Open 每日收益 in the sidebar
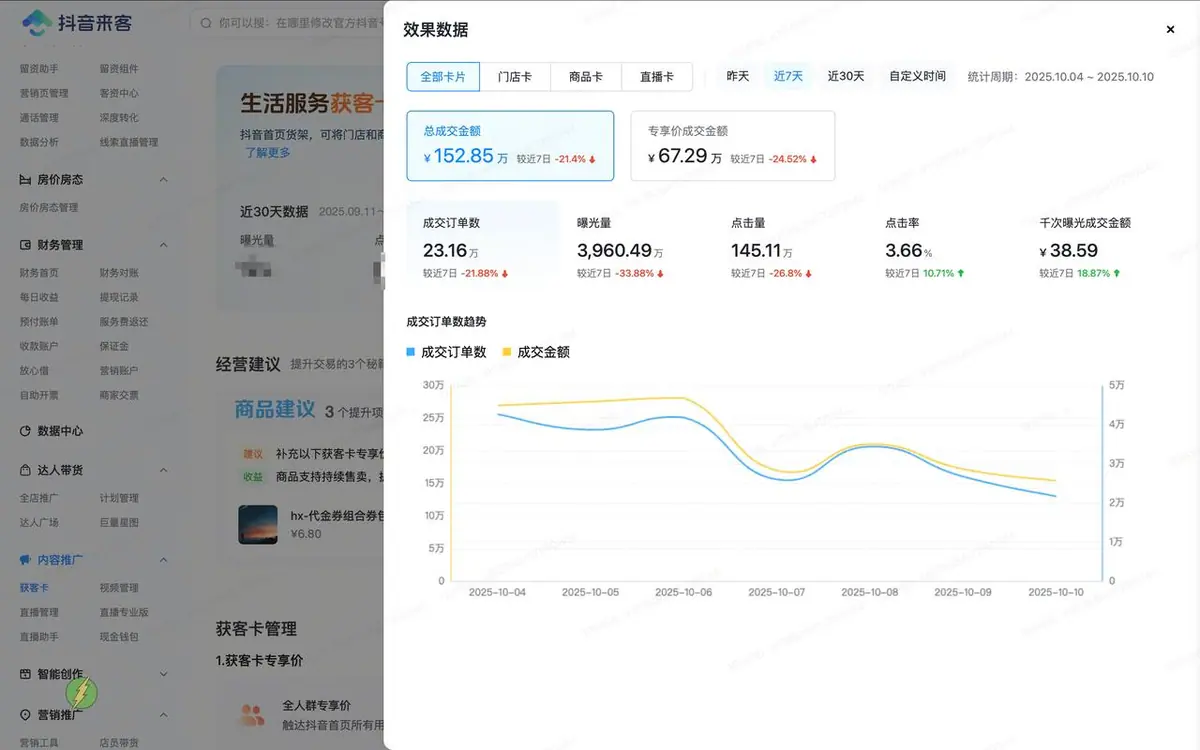This screenshot has height=750, width=1200. tap(39, 298)
